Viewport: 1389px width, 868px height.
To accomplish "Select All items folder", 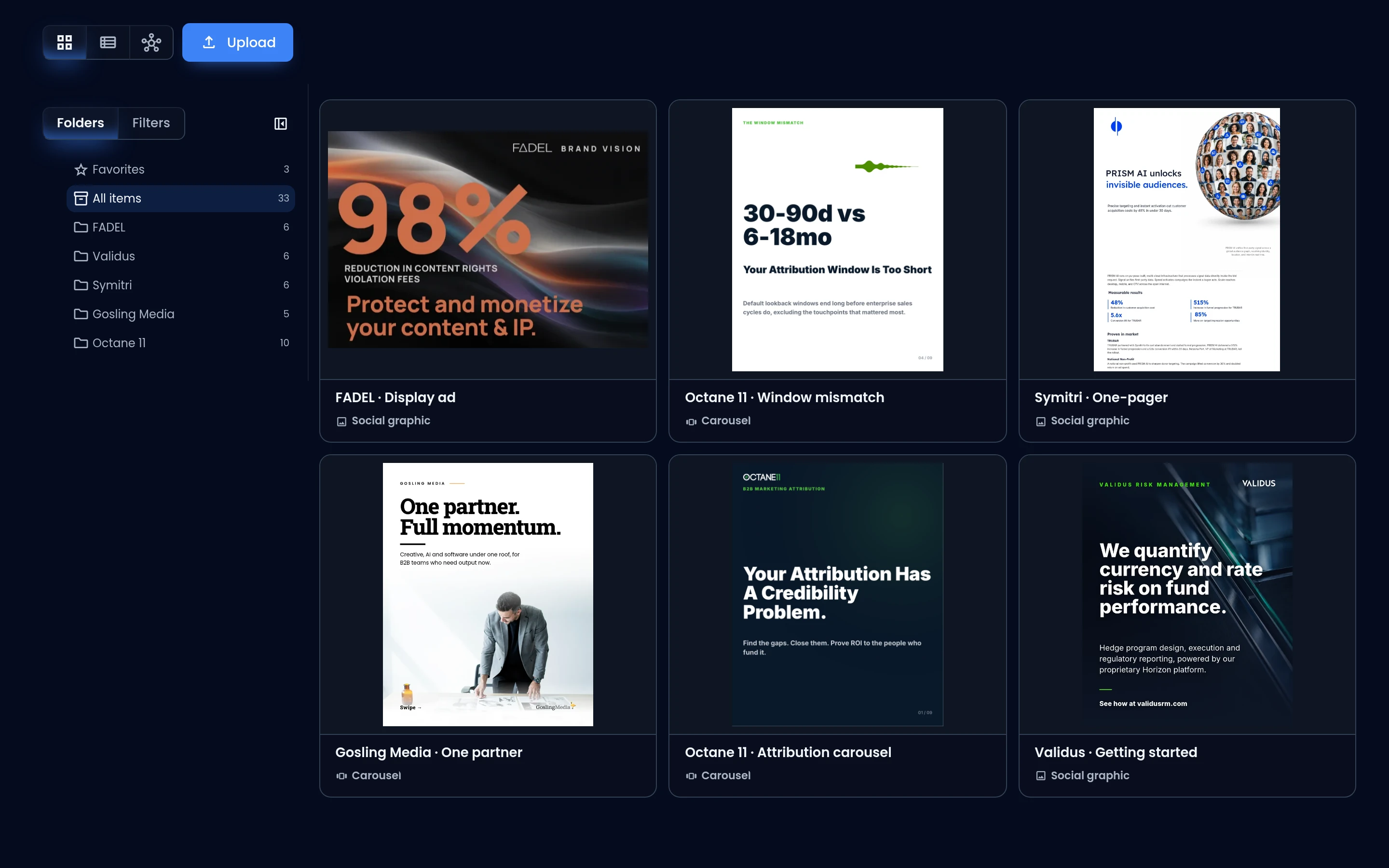I will click(181, 198).
